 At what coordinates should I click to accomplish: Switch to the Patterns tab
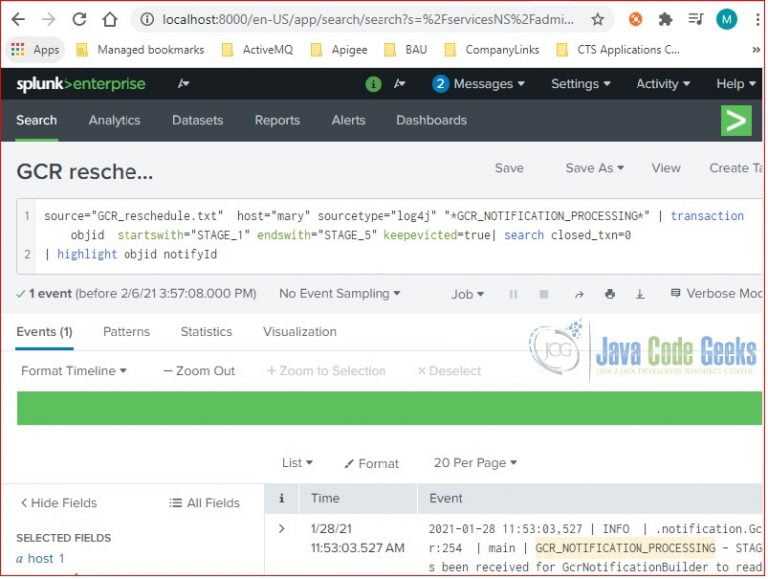[x=126, y=332]
